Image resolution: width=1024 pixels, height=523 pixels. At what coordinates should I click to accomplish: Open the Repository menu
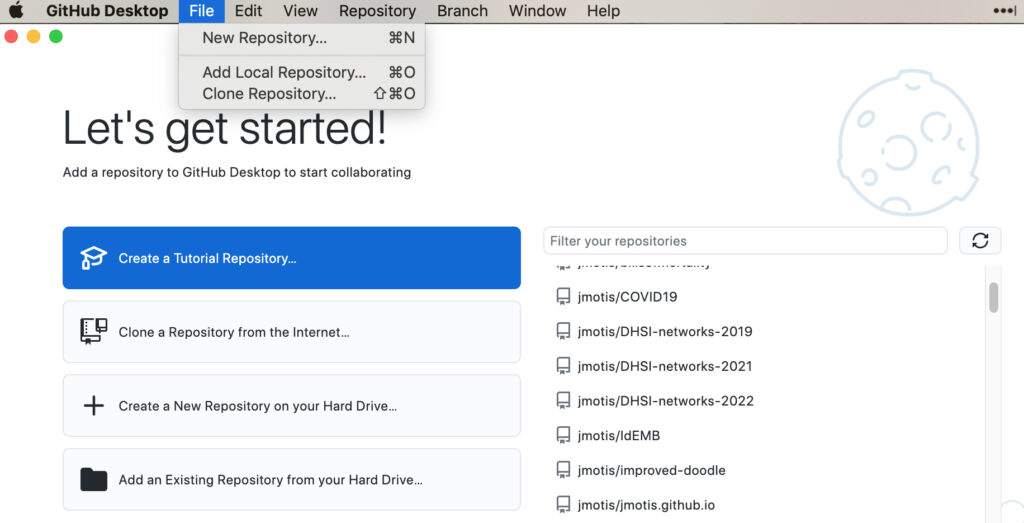(377, 10)
